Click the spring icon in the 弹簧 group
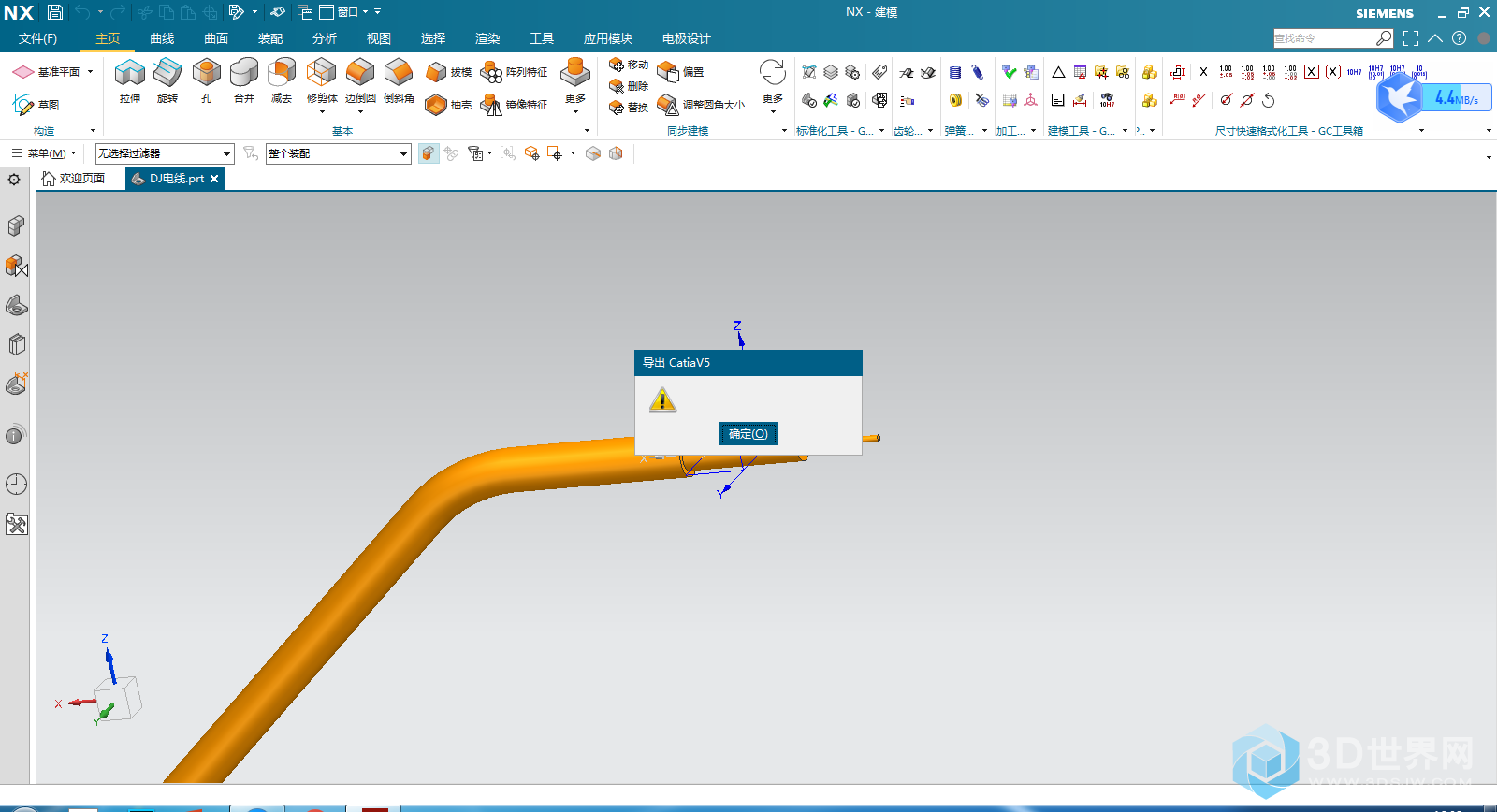 tap(955, 72)
